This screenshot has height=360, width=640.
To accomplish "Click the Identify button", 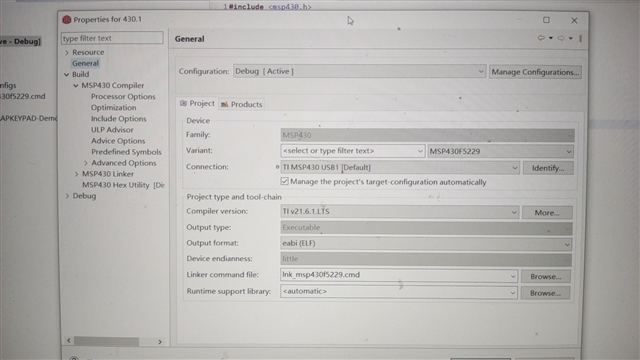I will click(x=548, y=168).
